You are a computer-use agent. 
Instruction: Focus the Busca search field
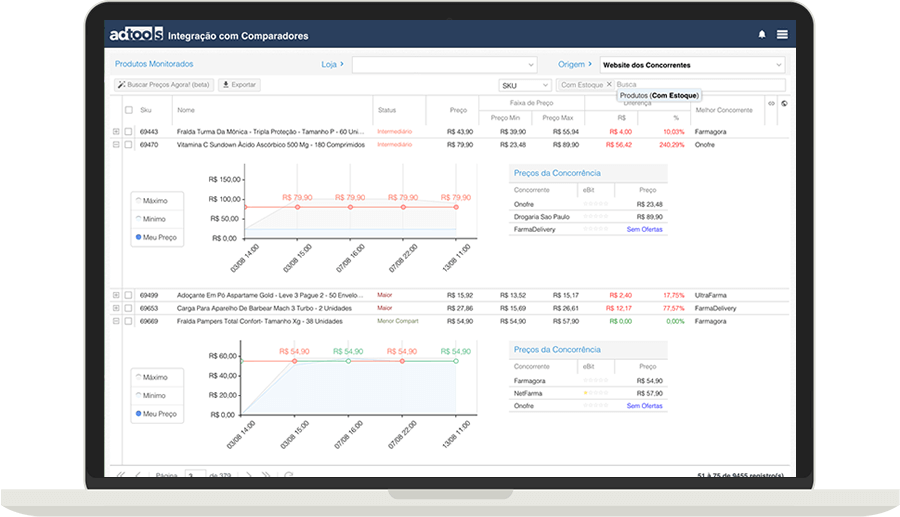pyautogui.click(x=700, y=84)
